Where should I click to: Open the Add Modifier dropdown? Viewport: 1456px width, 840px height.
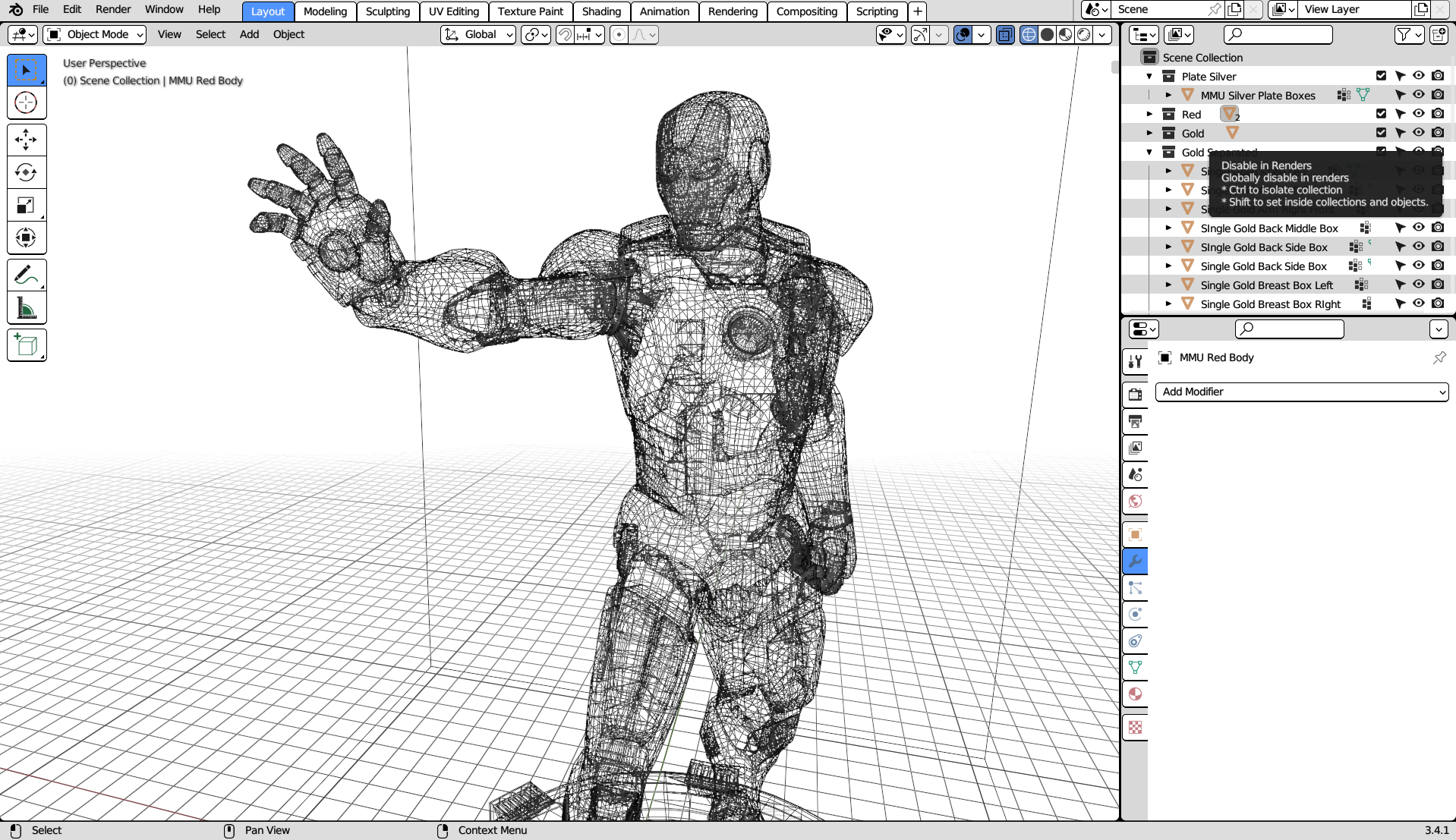1302,392
